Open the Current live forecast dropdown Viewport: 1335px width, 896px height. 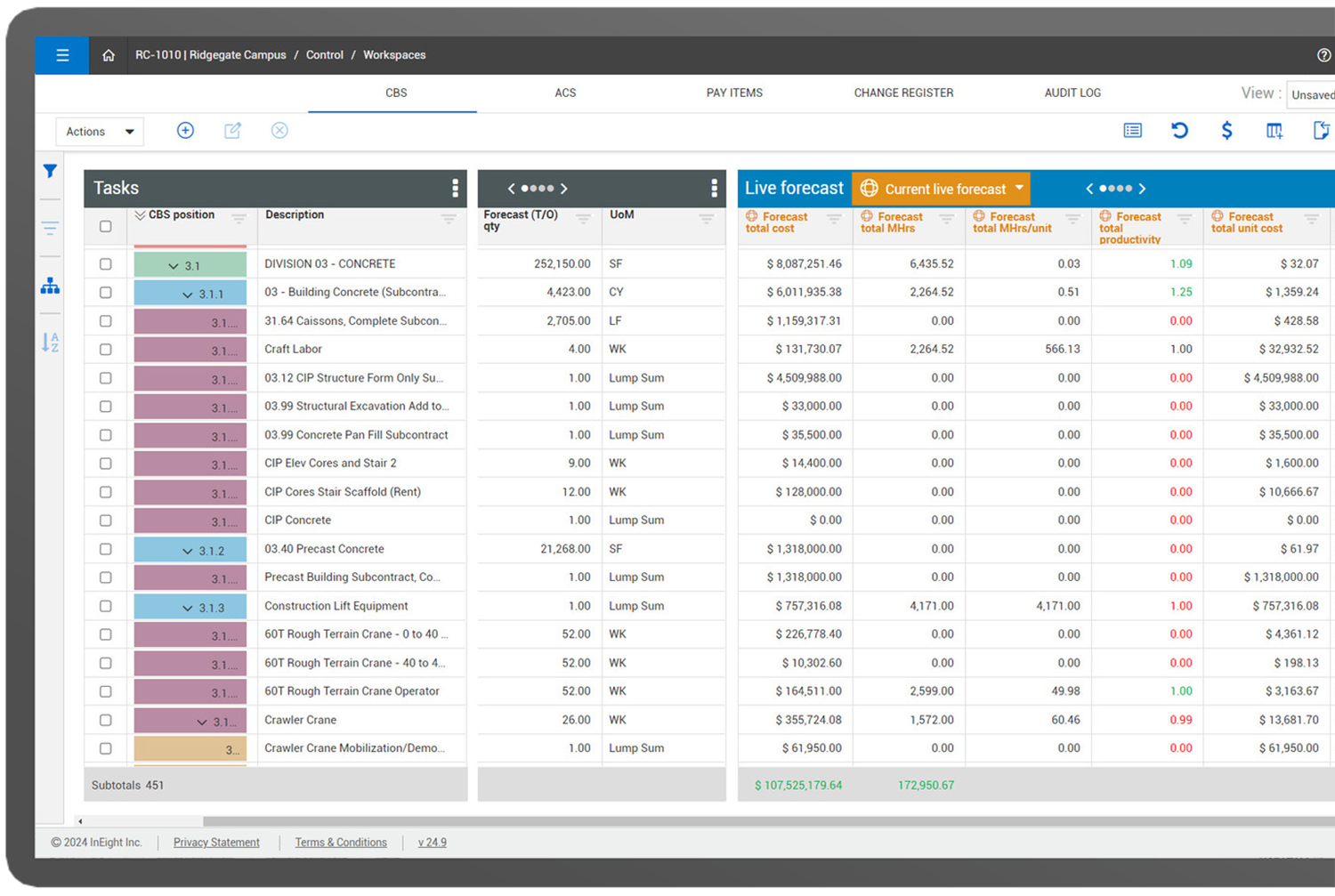pyautogui.click(x=941, y=189)
